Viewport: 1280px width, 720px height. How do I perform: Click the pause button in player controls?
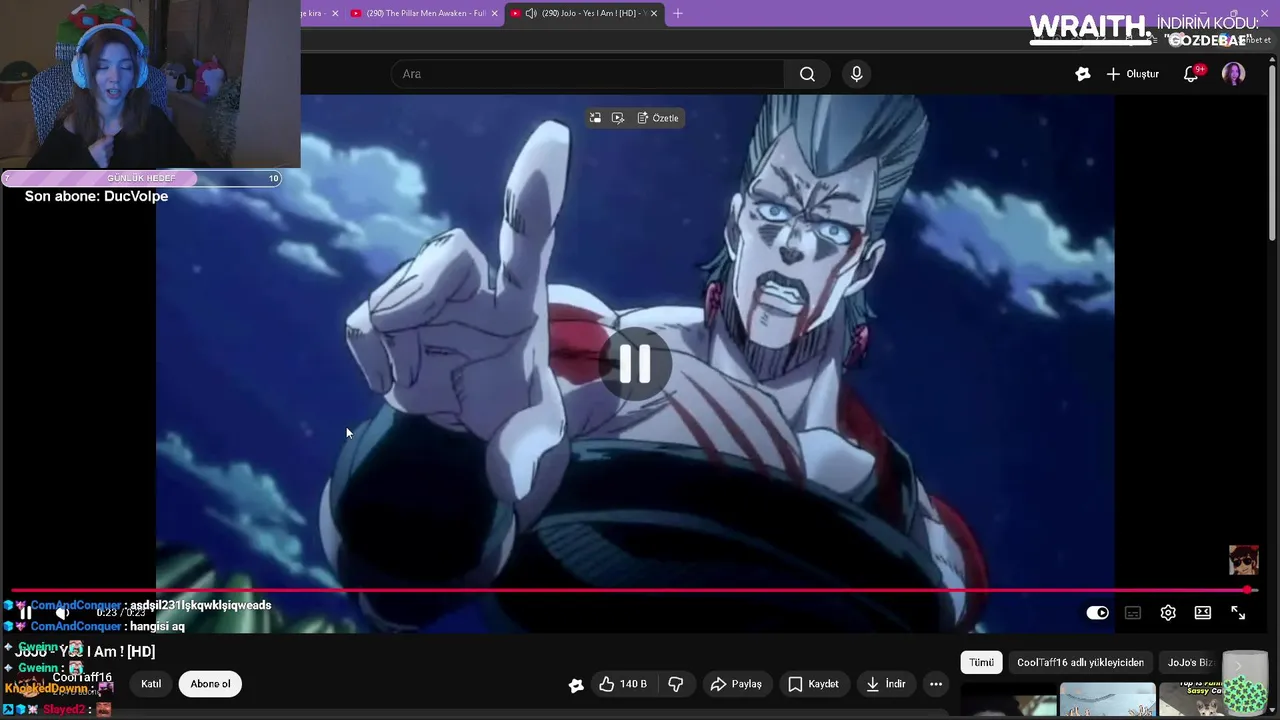pyautogui.click(x=26, y=613)
